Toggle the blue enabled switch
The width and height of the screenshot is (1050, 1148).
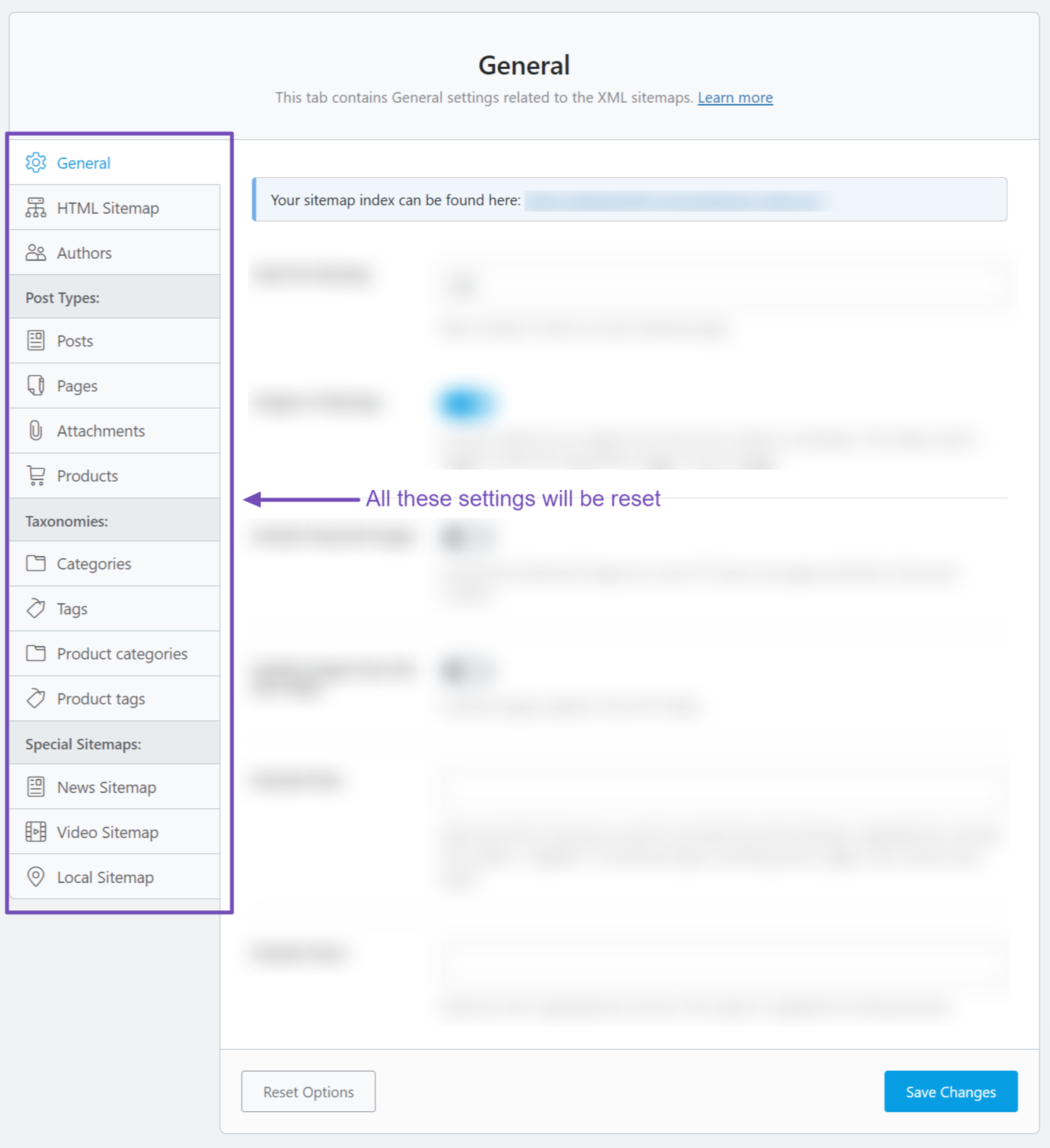(466, 404)
